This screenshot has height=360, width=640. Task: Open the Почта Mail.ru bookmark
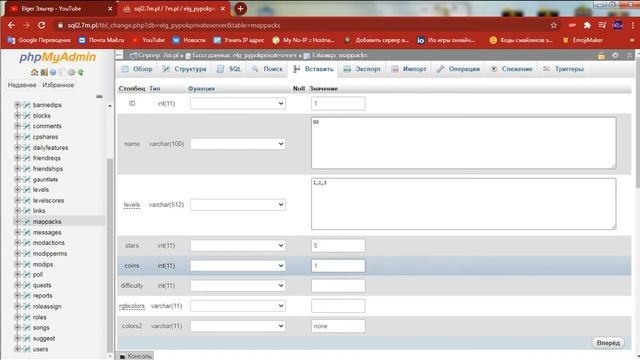pyautogui.click(x=102, y=40)
